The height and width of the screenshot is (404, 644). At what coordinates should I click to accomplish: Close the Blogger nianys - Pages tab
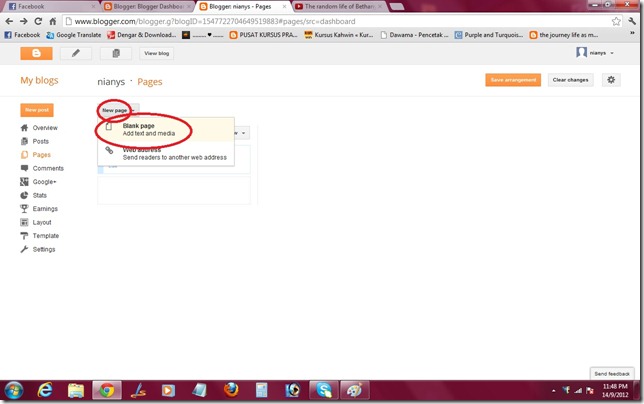point(284,7)
